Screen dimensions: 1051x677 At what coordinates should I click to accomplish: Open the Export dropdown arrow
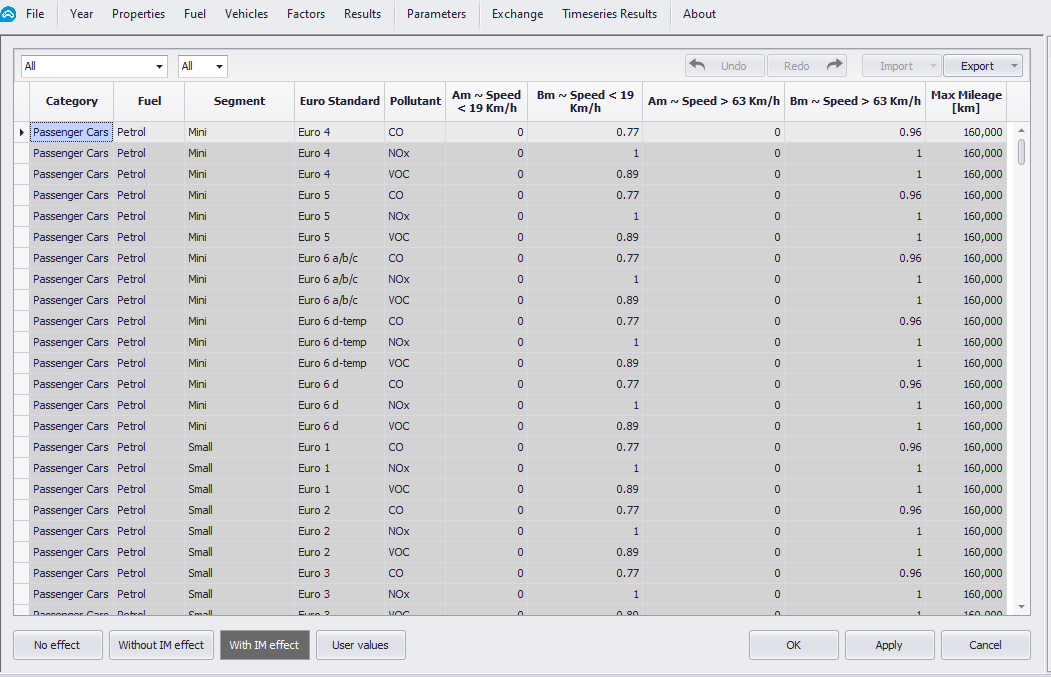1014,67
